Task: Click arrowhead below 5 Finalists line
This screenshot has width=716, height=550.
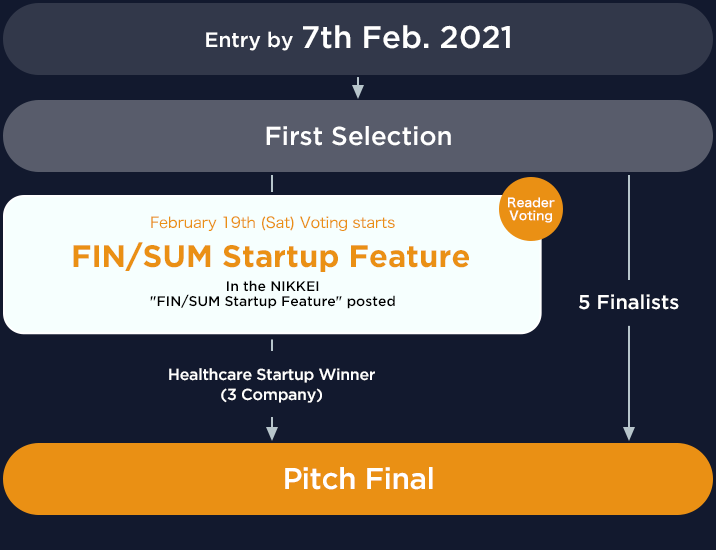Action: pyautogui.click(x=629, y=433)
